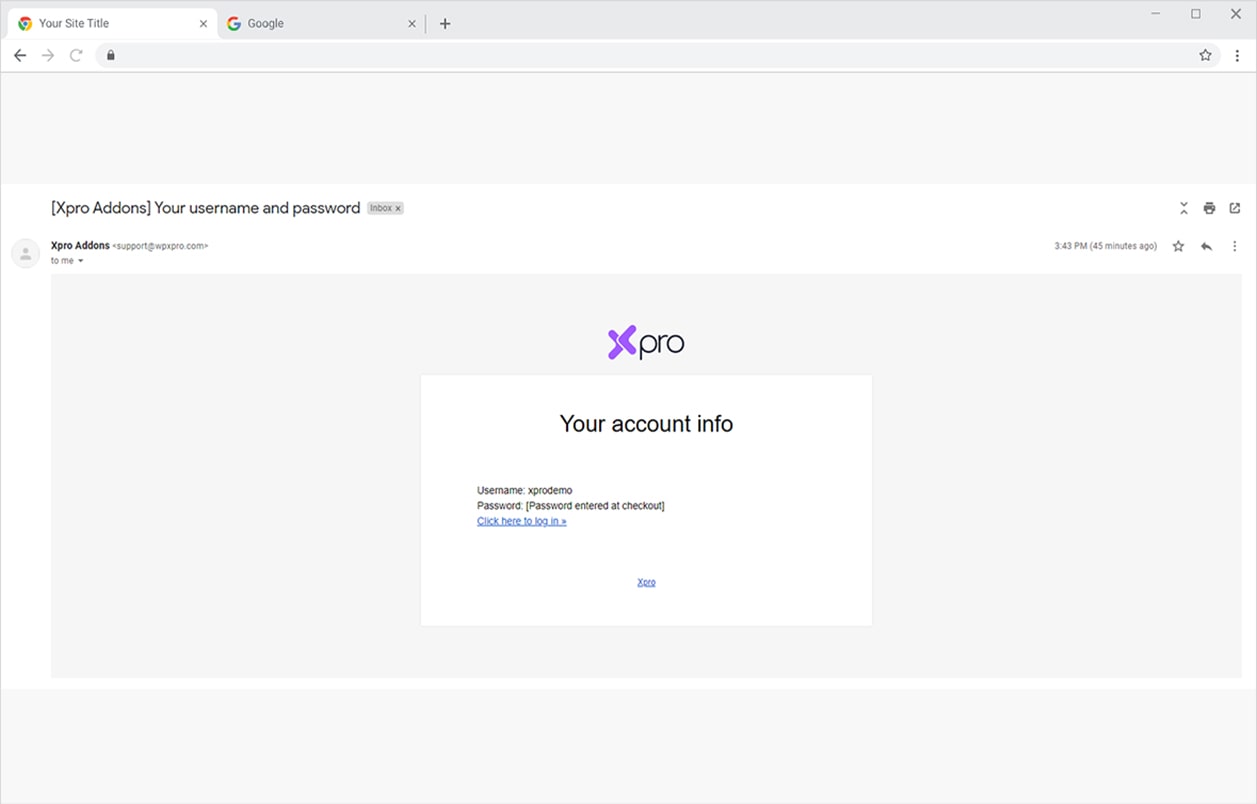Click the sender avatar icon

point(25,253)
